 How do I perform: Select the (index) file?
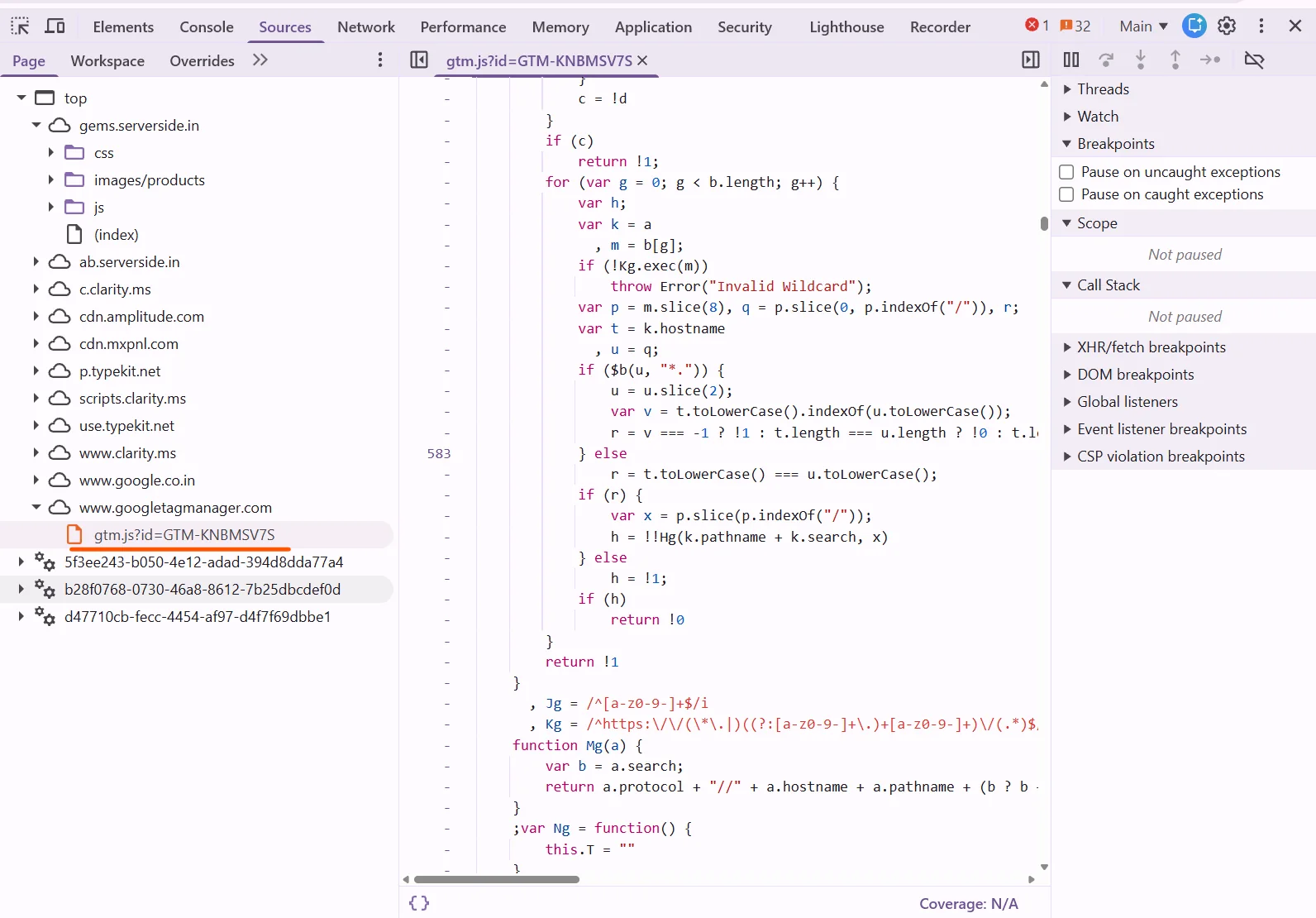tap(117, 235)
